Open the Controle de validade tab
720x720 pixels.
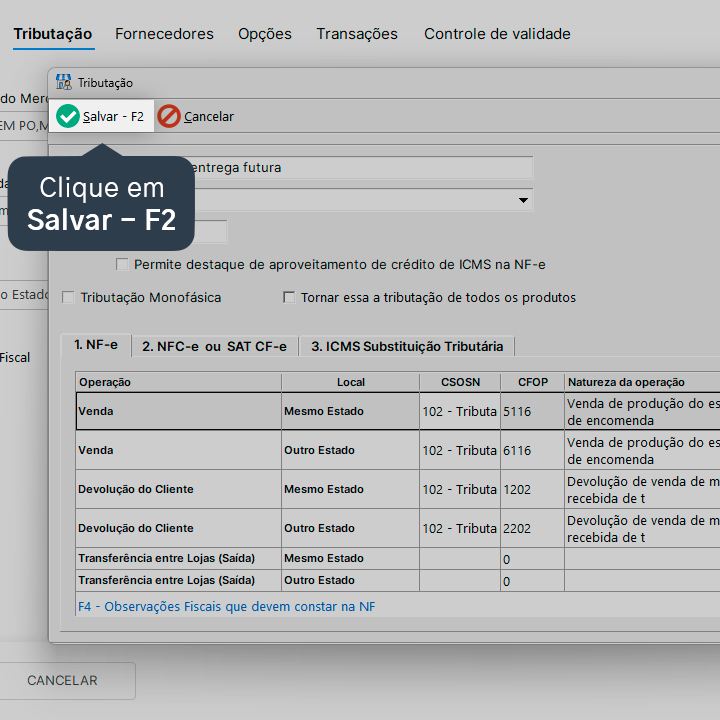pos(497,34)
